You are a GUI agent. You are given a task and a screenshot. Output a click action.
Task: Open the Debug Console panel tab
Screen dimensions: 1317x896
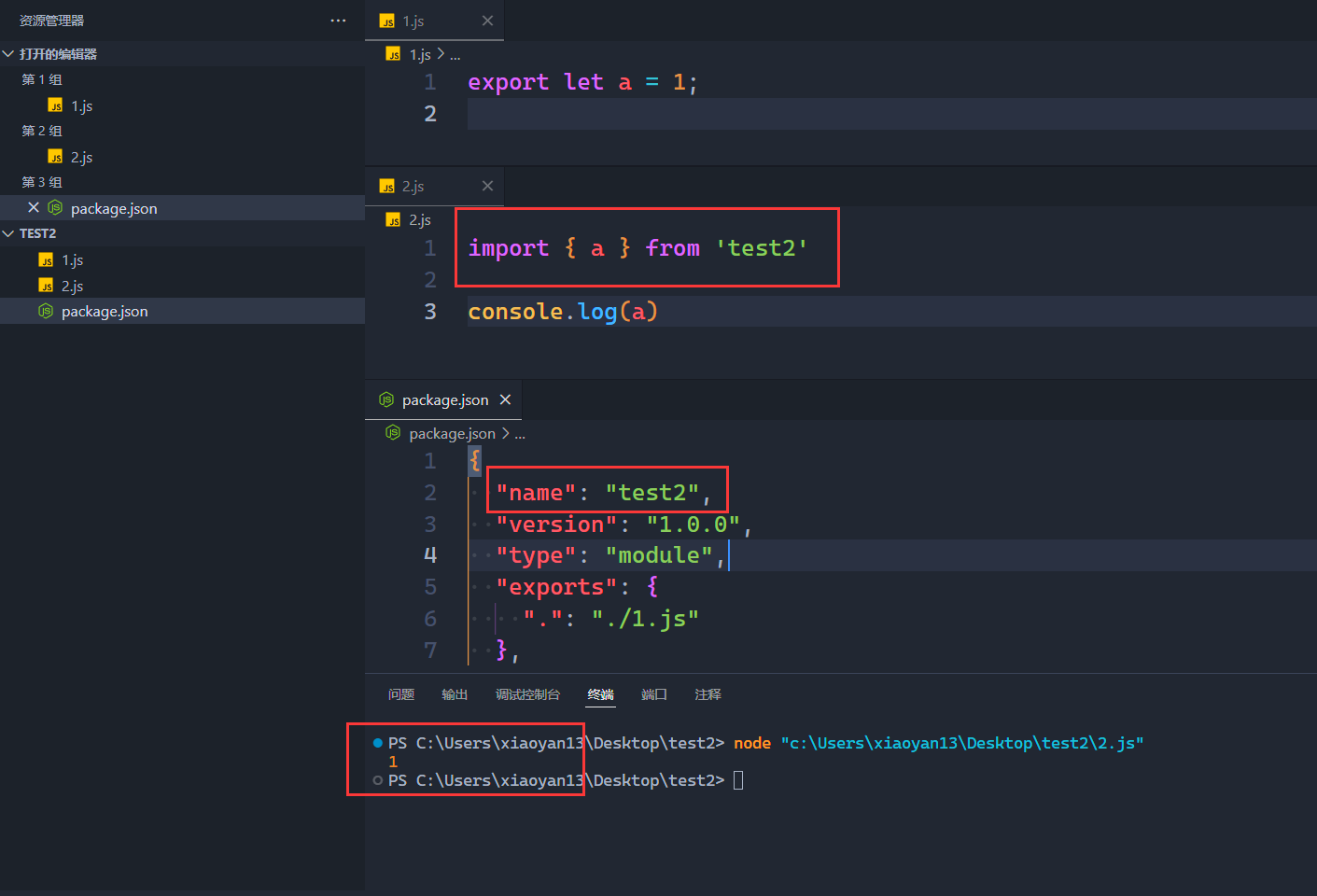(x=527, y=694)
